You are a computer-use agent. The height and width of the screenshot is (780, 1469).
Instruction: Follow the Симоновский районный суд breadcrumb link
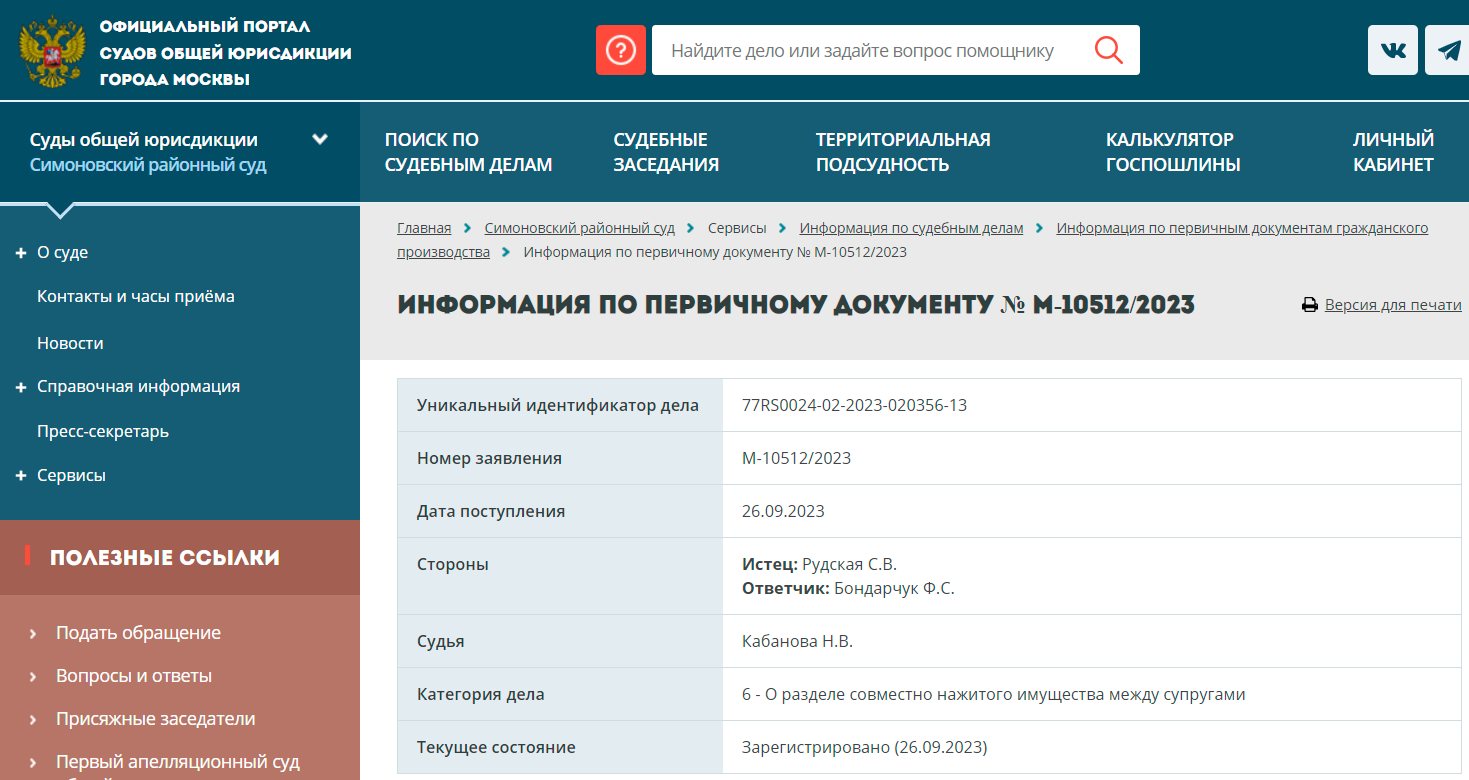580,228
